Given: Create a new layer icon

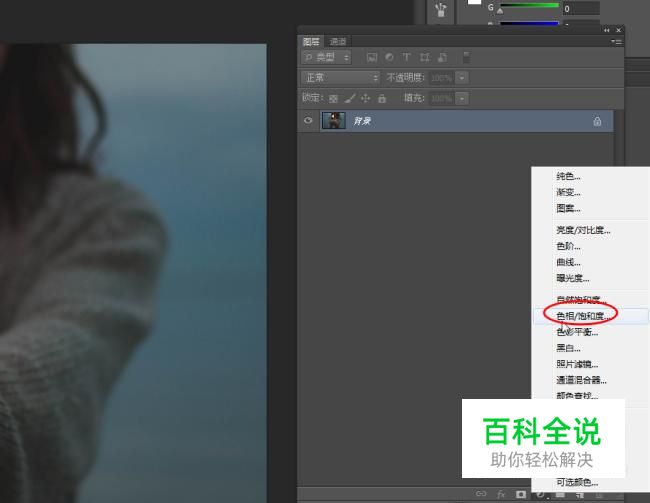Looking at the screenshot, I should (x=580, y=495).
